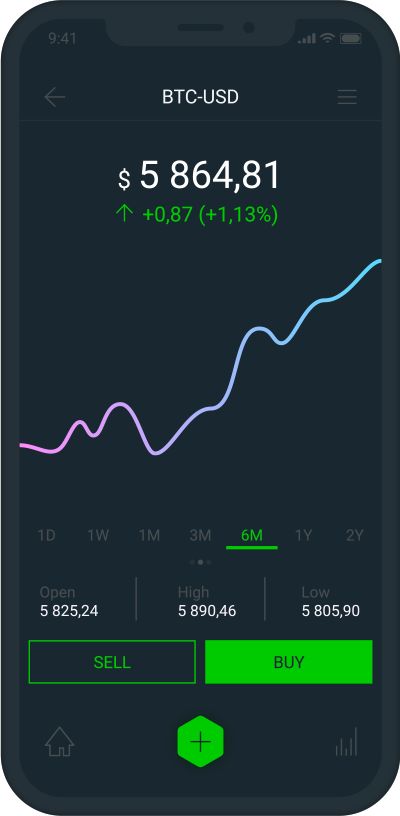Show the 1Y chart range
The image size is (400, 816).
point(303,536)
